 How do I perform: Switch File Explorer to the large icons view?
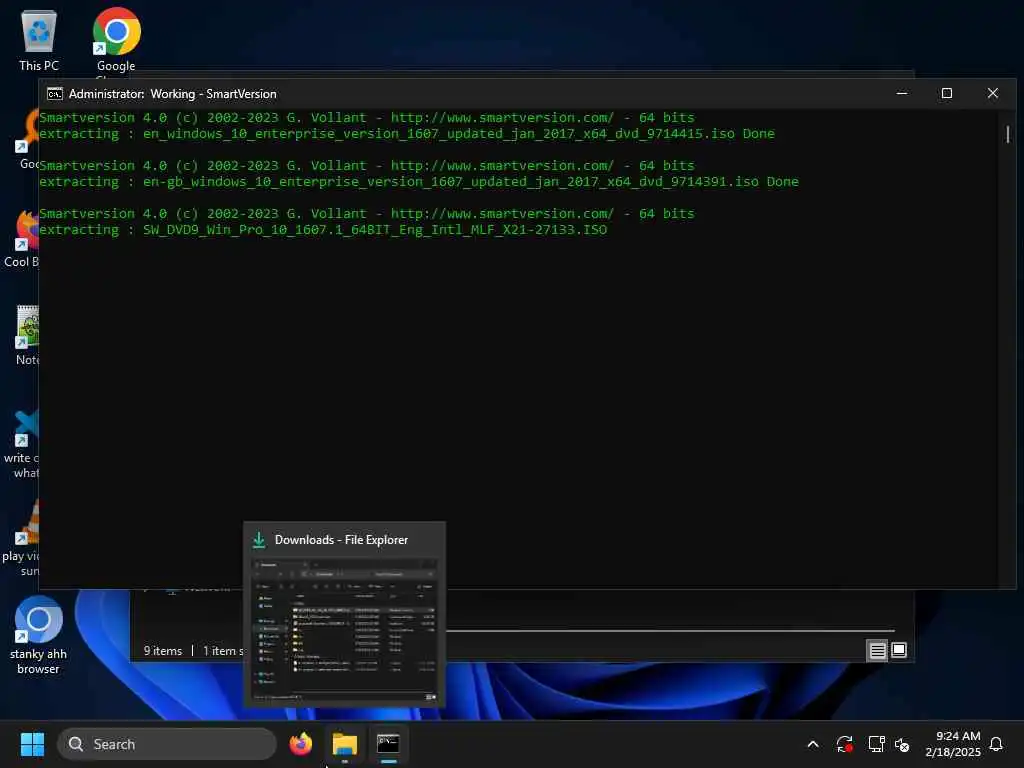coord(899,650)
